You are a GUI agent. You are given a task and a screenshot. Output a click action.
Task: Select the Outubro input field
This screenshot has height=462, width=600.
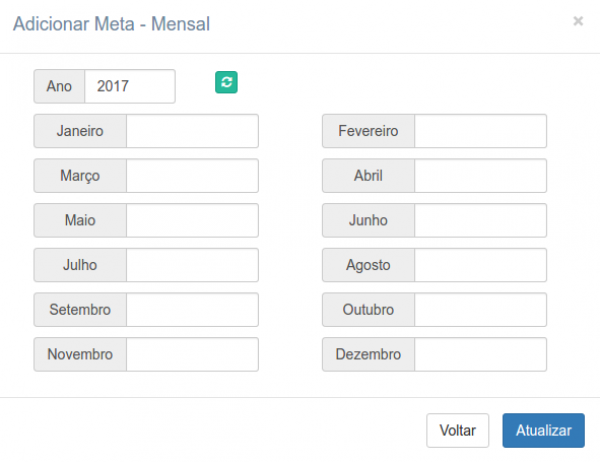[x=480, y=310]
